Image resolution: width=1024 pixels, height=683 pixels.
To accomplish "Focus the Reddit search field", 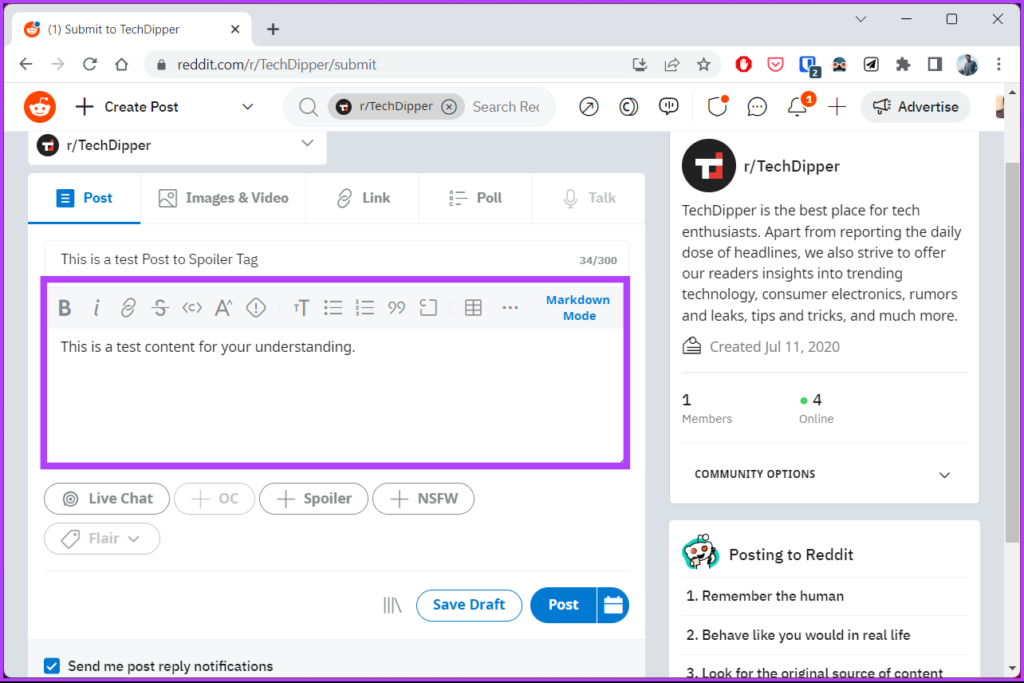I will coord(506,106).
